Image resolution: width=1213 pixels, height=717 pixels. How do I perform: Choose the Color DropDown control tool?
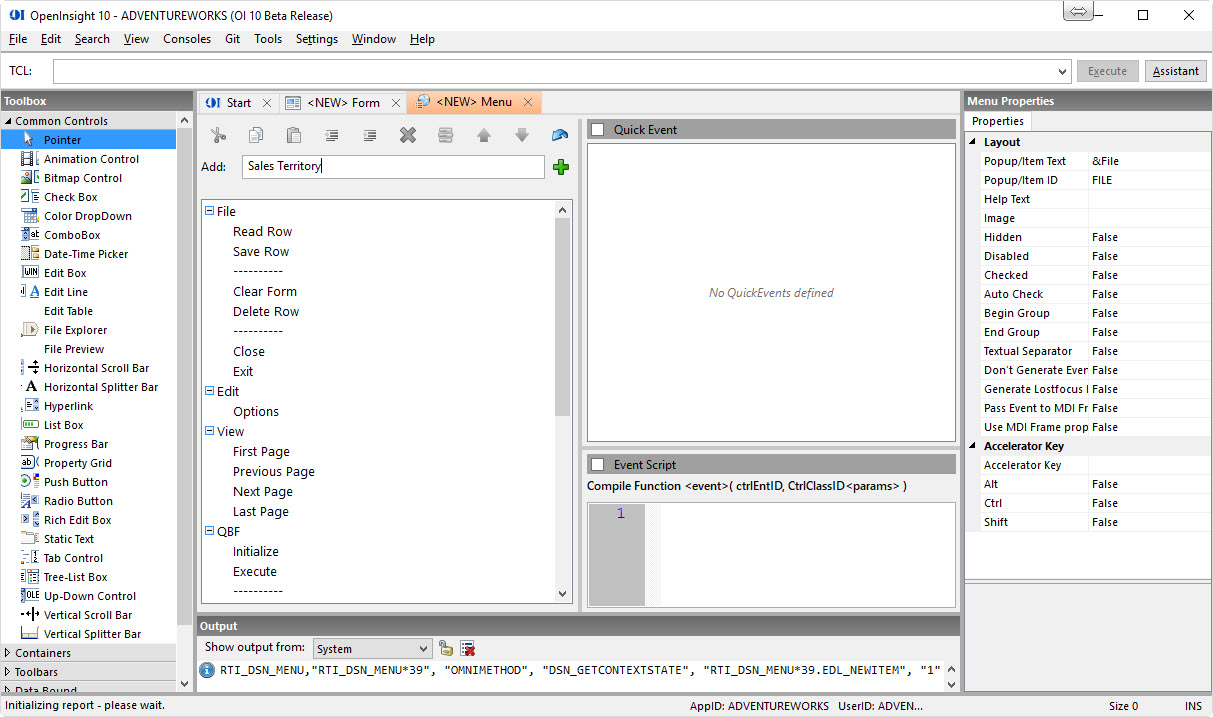[x=88, y=216]
